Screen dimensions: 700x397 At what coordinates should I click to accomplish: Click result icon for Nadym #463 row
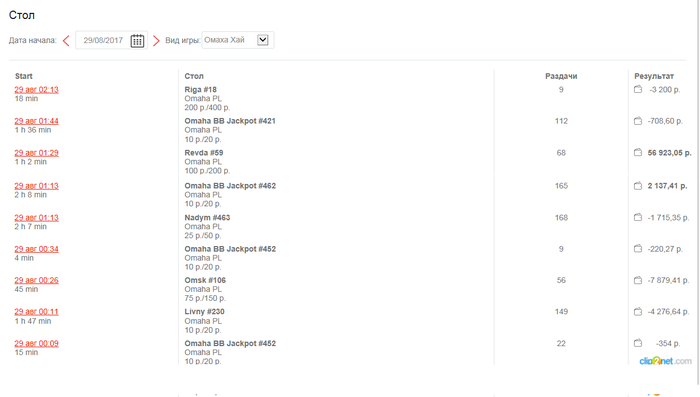tap(638, 217)
